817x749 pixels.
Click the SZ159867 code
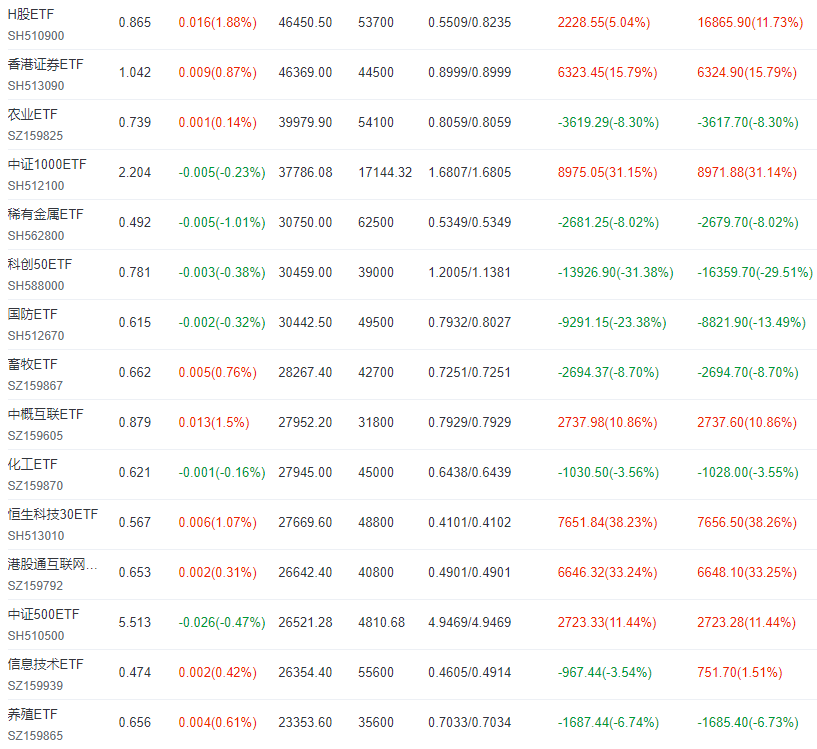pyautogui.click(x=35, y=386)
